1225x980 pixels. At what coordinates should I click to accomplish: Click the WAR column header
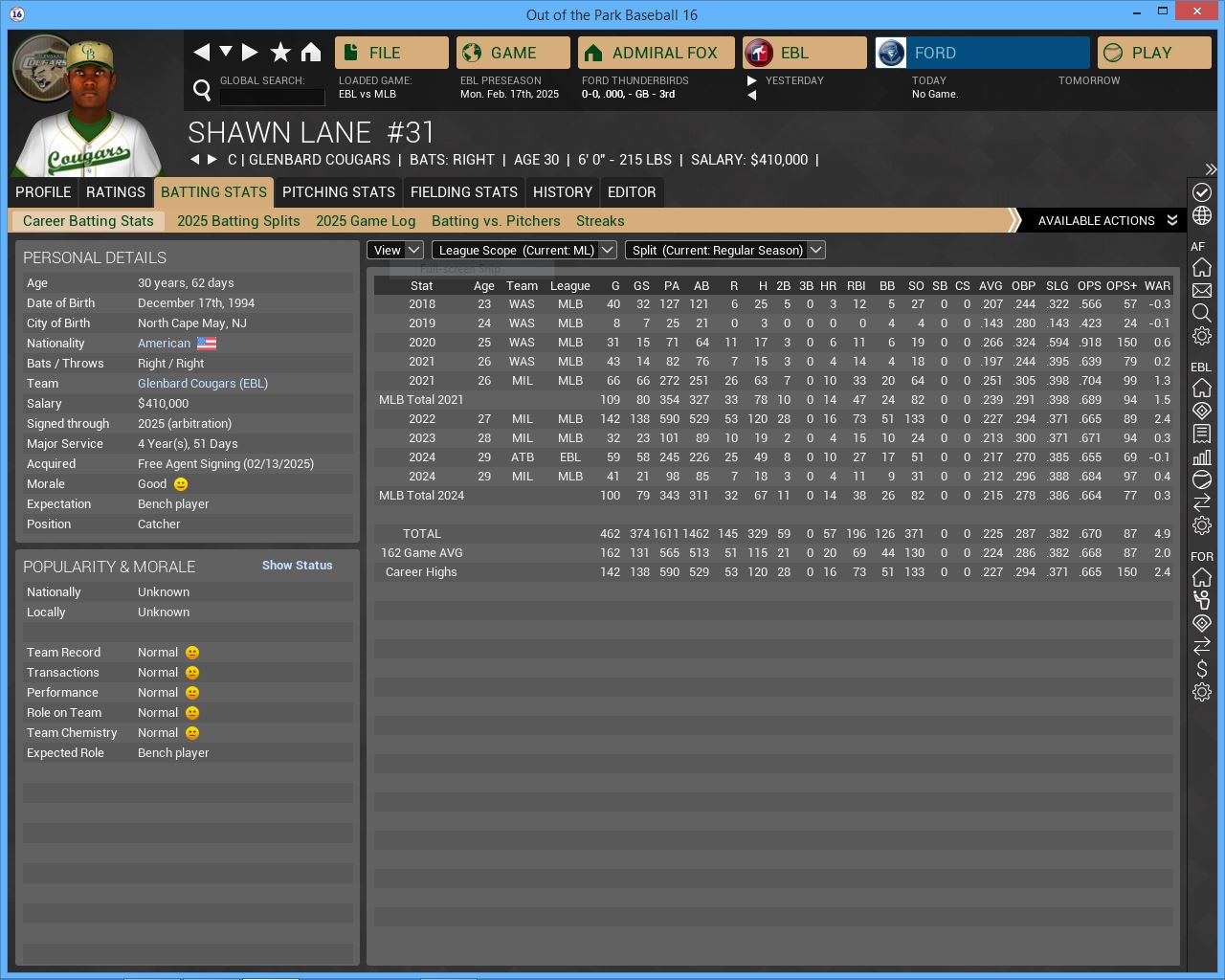coord(1157,286)
